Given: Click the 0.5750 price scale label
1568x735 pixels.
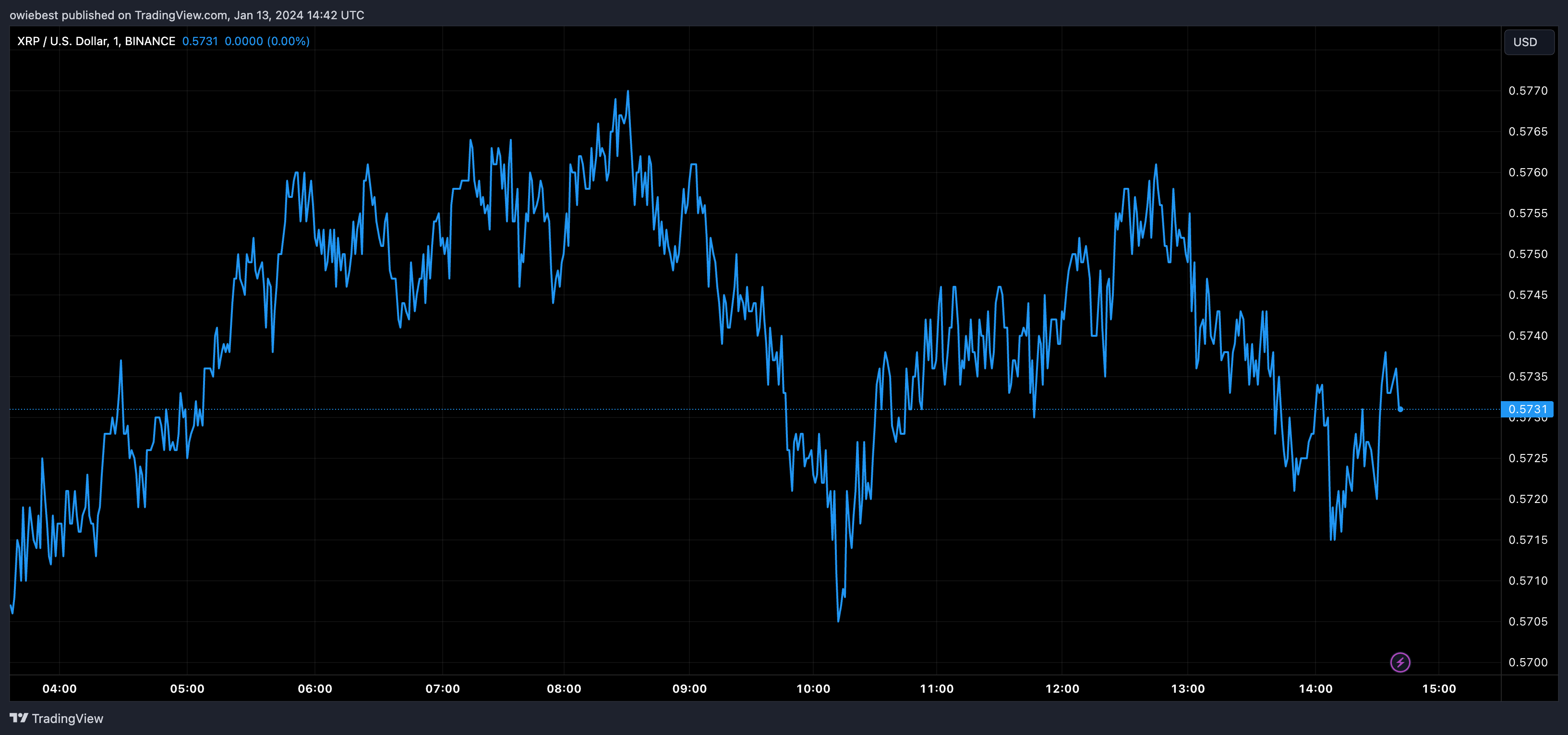Looking at the screenshot, I should pyautogui.click(x=1528, y=254).
